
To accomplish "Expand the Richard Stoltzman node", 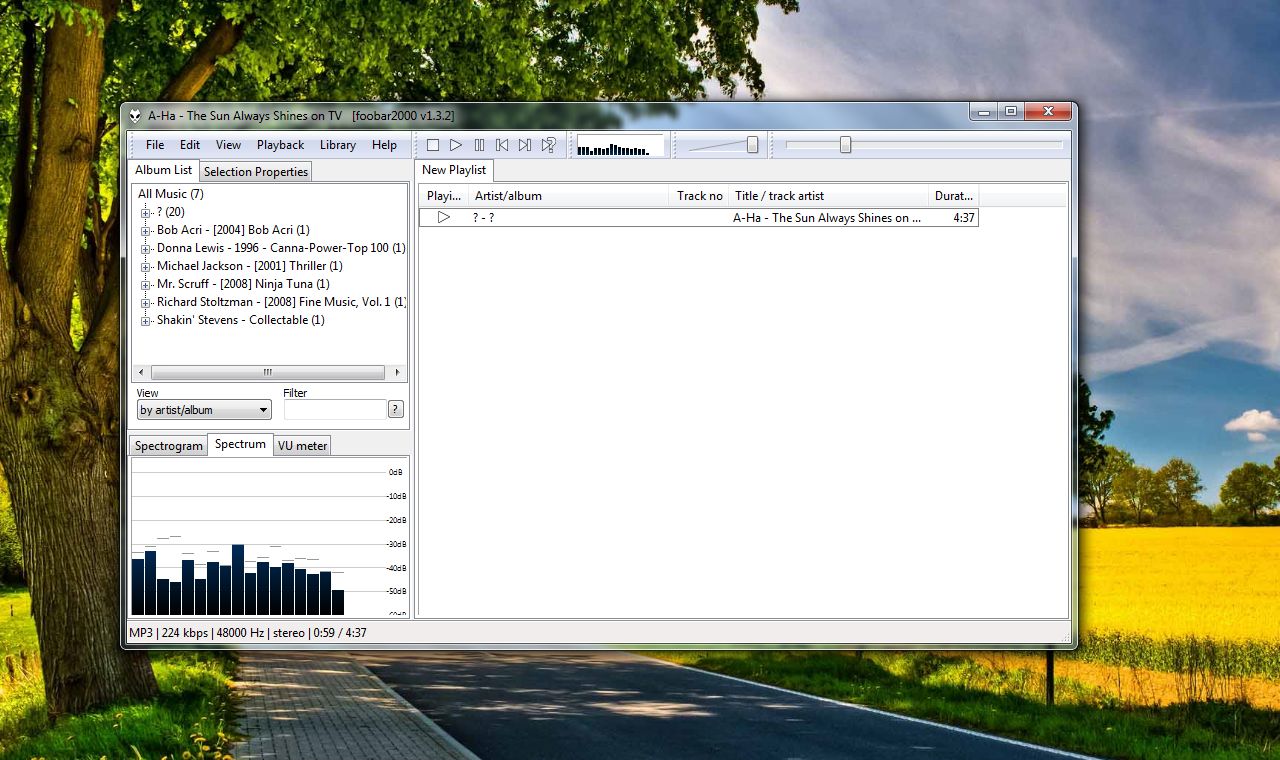I will [x=146, y=302].
